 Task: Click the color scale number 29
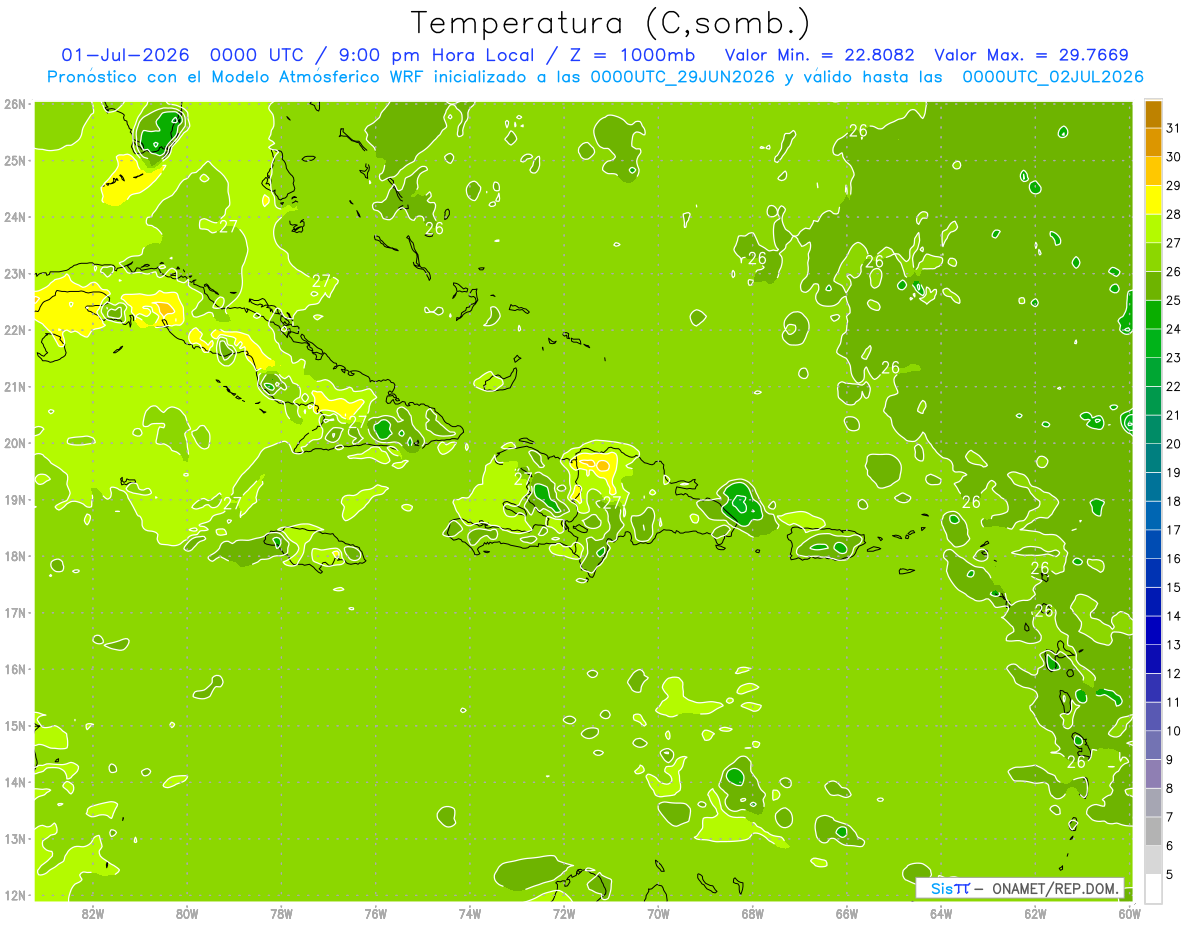coord(1173,185)
